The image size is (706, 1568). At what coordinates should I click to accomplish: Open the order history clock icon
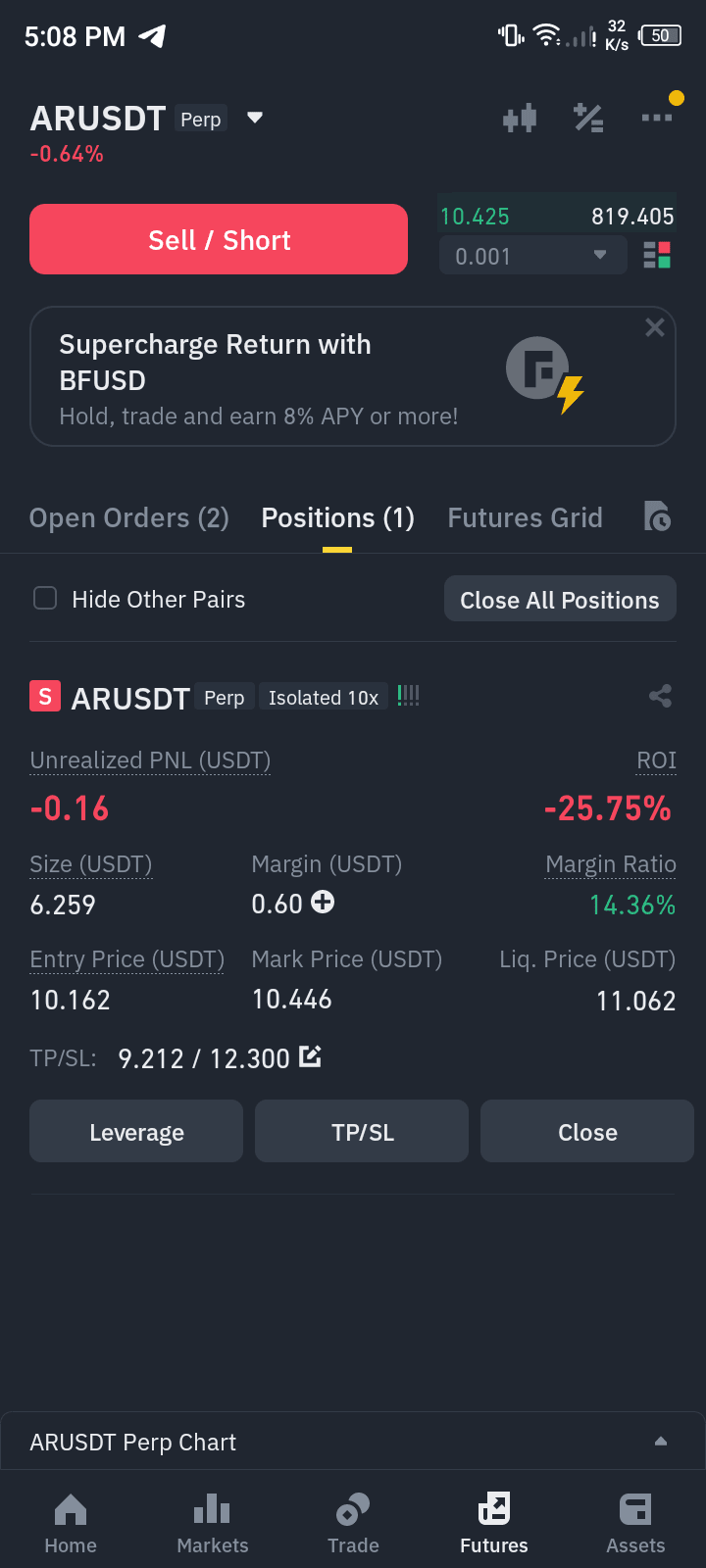point(657,515)
